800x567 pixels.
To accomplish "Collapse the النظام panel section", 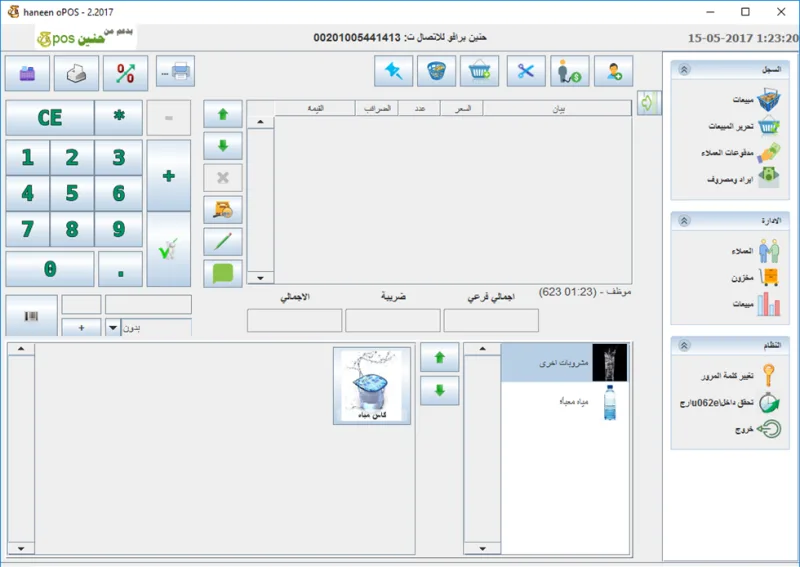I will pyautogui.click(x=684, y=346).
